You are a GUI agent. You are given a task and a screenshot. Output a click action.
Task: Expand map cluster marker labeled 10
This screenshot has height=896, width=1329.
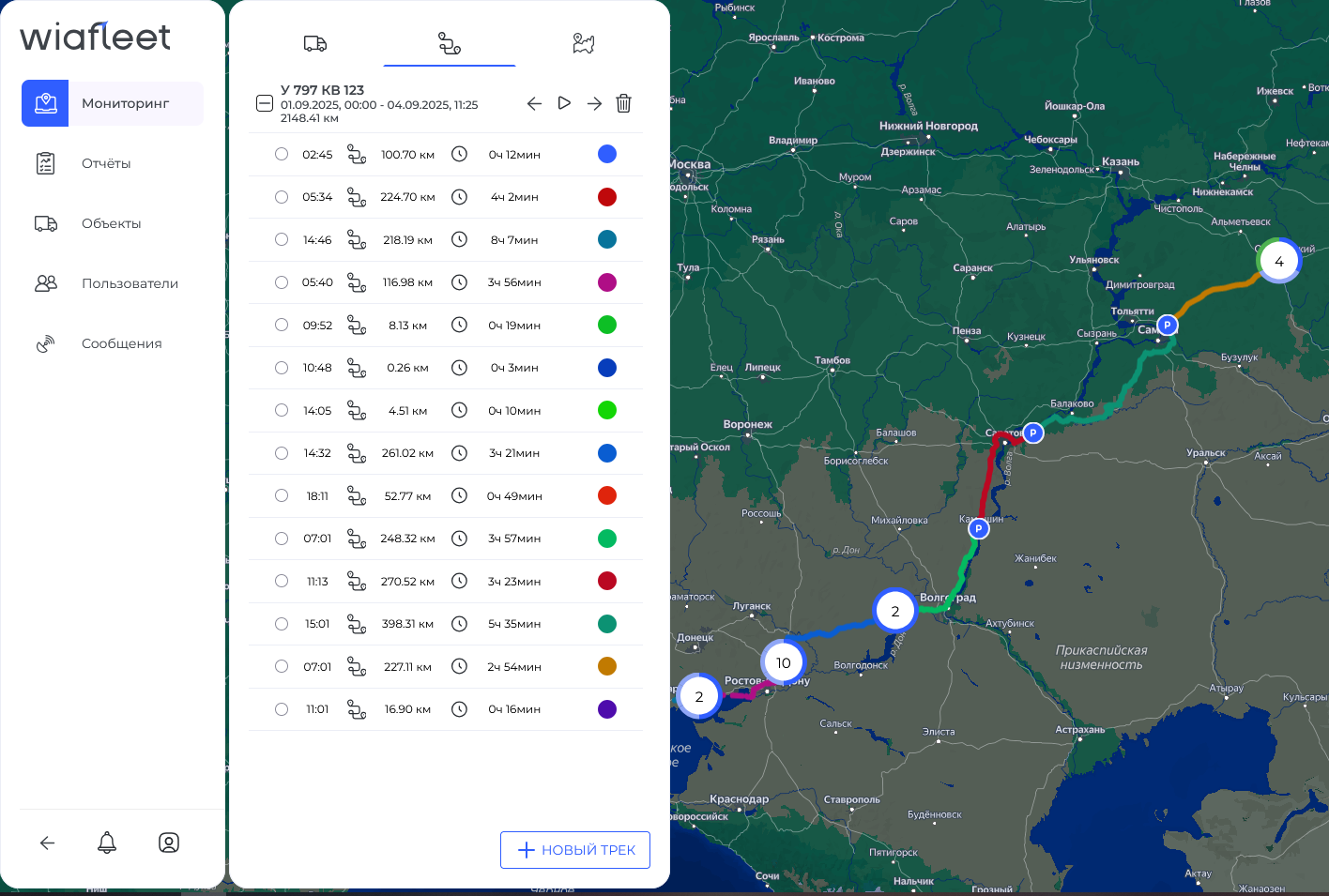pyautogui.click(x=783, y=662)
